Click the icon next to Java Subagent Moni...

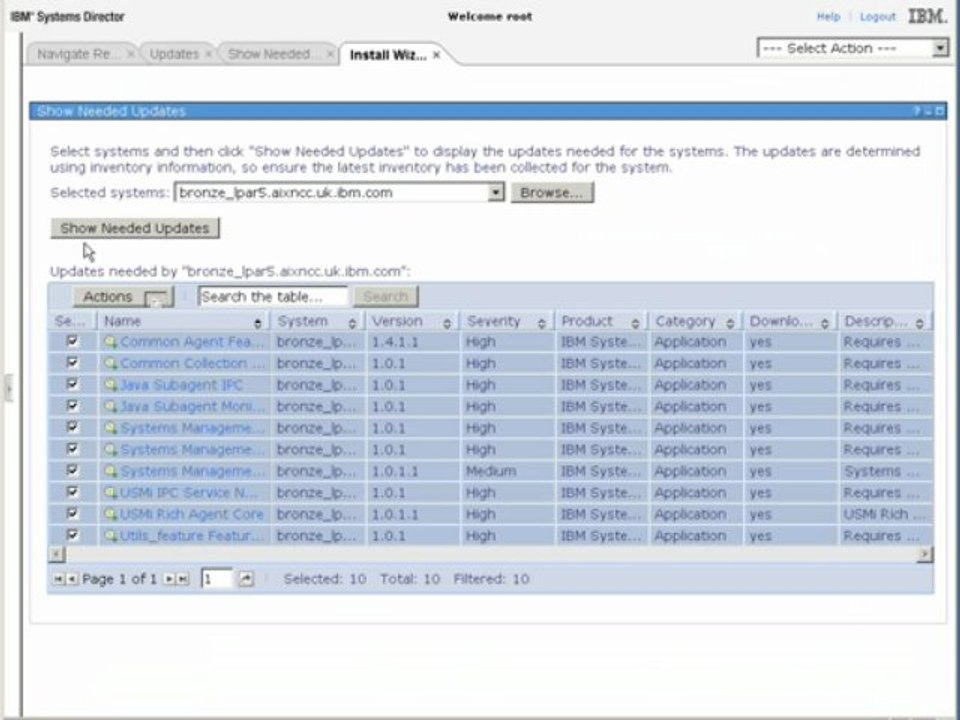110,407
